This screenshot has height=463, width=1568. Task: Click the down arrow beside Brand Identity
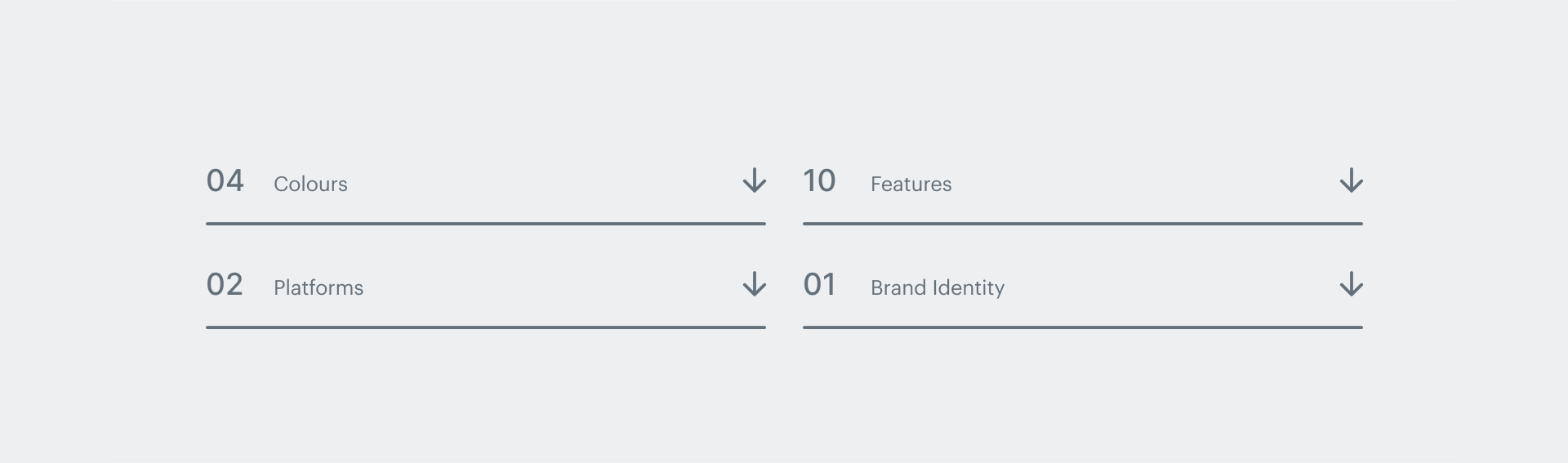(x=1351, y=284)
